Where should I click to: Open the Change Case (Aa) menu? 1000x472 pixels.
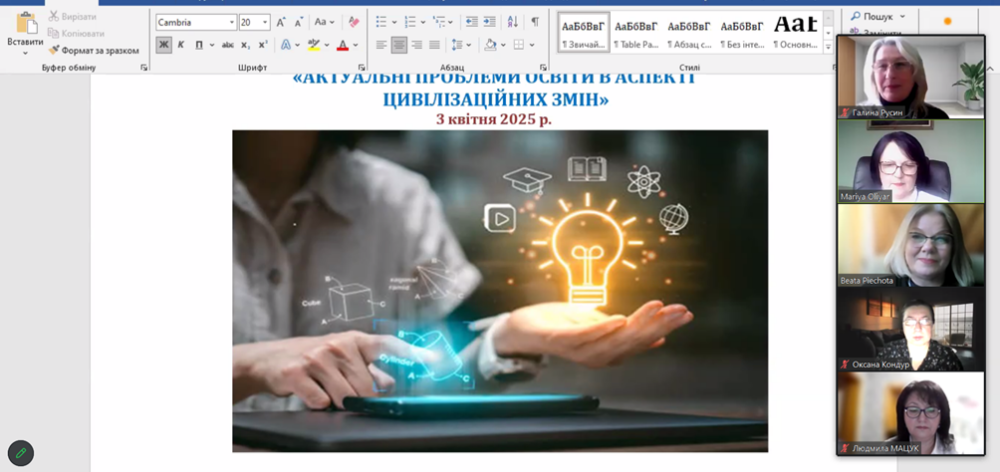tap(324, 21)
